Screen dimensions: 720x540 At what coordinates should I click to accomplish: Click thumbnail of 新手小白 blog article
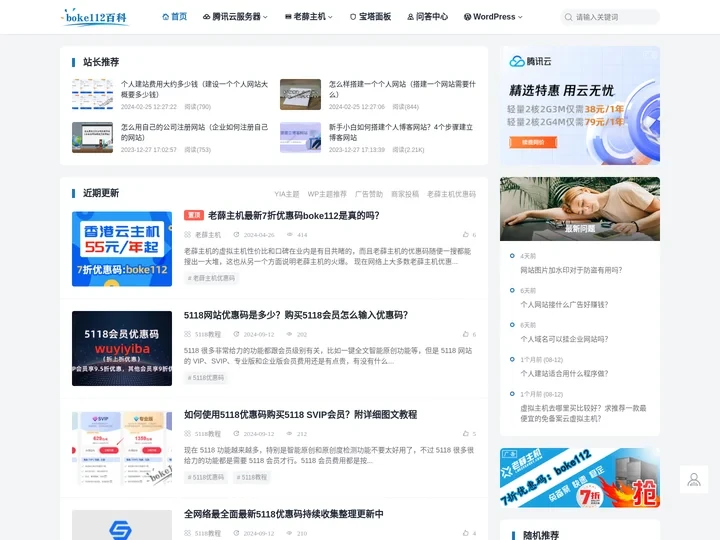[x=300, y=137]
